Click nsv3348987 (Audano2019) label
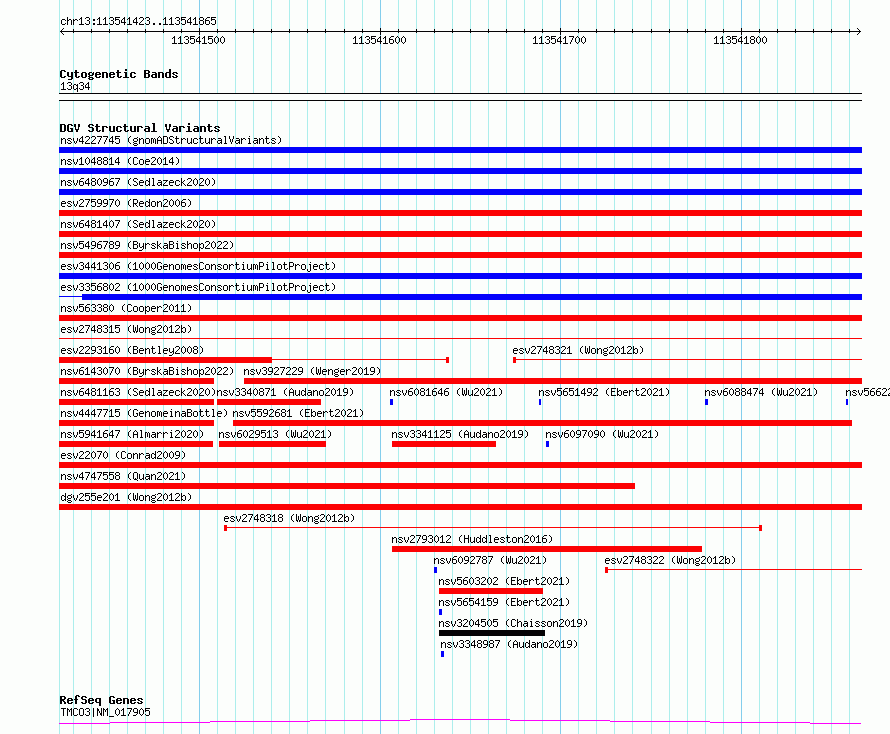The width and height of the screenshot is (890, 734). tap(509, 644)
